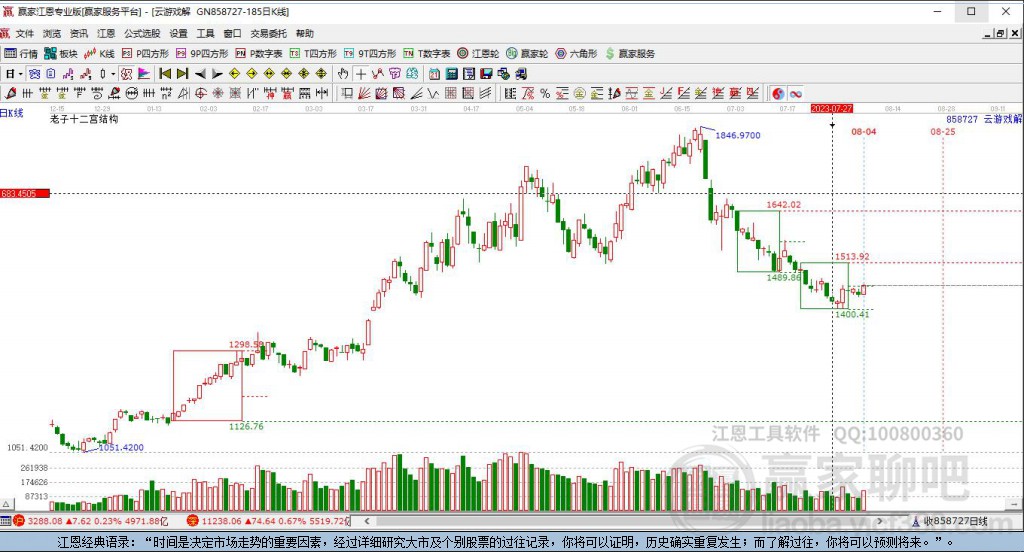Viewport: 1024px width, 552px height.
Task: Open the calendar icon showing 21
Action: click(x=434, y=74)
